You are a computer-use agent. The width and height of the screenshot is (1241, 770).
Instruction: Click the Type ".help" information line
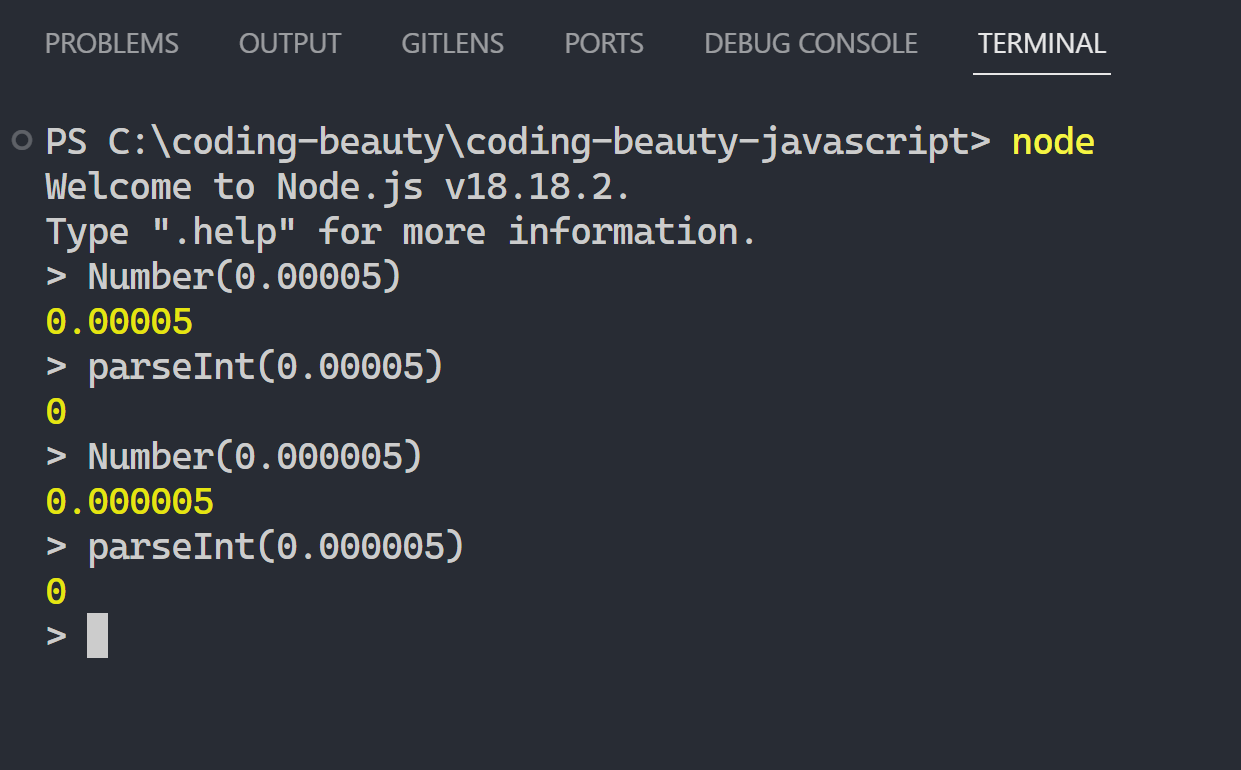[401, 232]
